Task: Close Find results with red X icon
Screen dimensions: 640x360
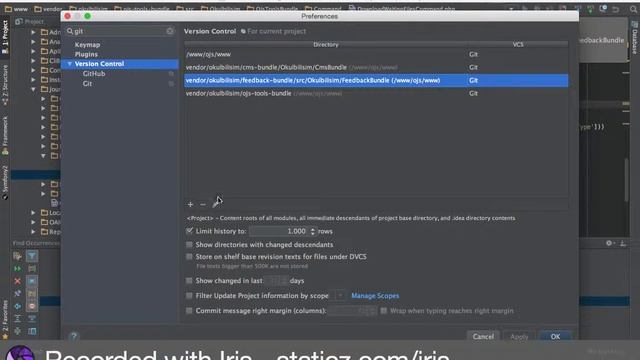Action: (x=18, y=281)
